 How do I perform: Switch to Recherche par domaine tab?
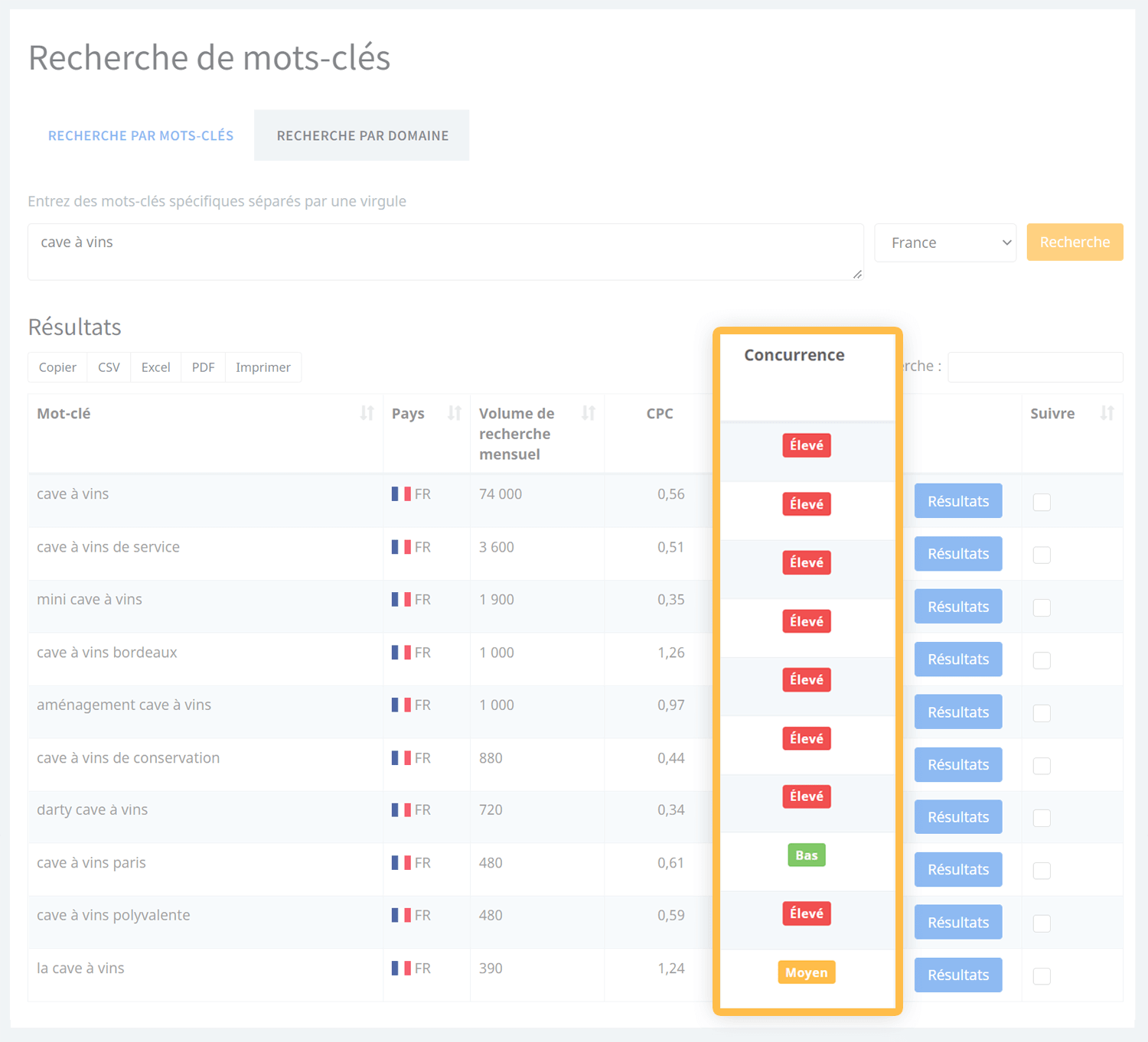click(362, 135)
